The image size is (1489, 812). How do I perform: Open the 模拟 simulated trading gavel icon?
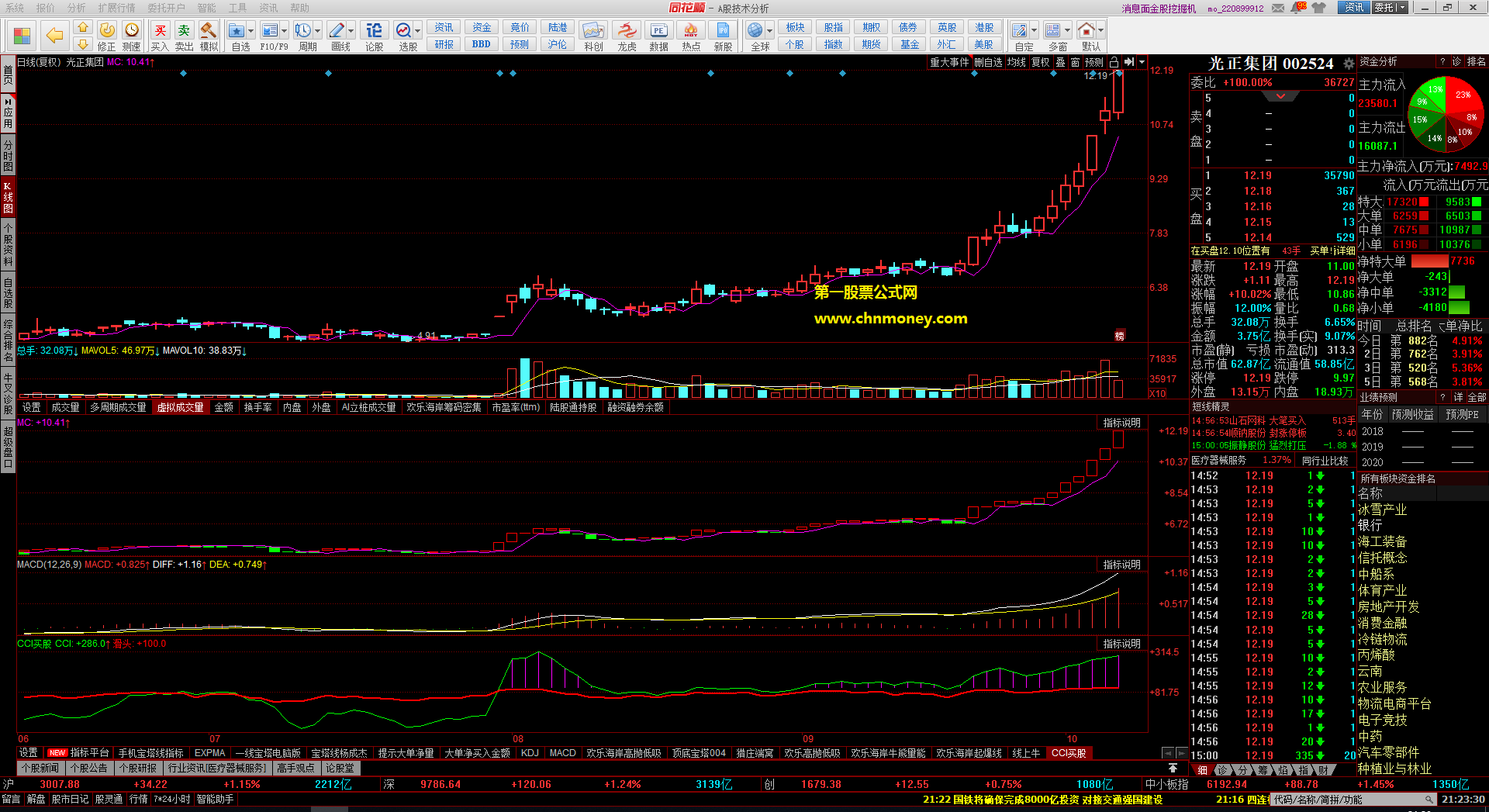click(209, 36)
